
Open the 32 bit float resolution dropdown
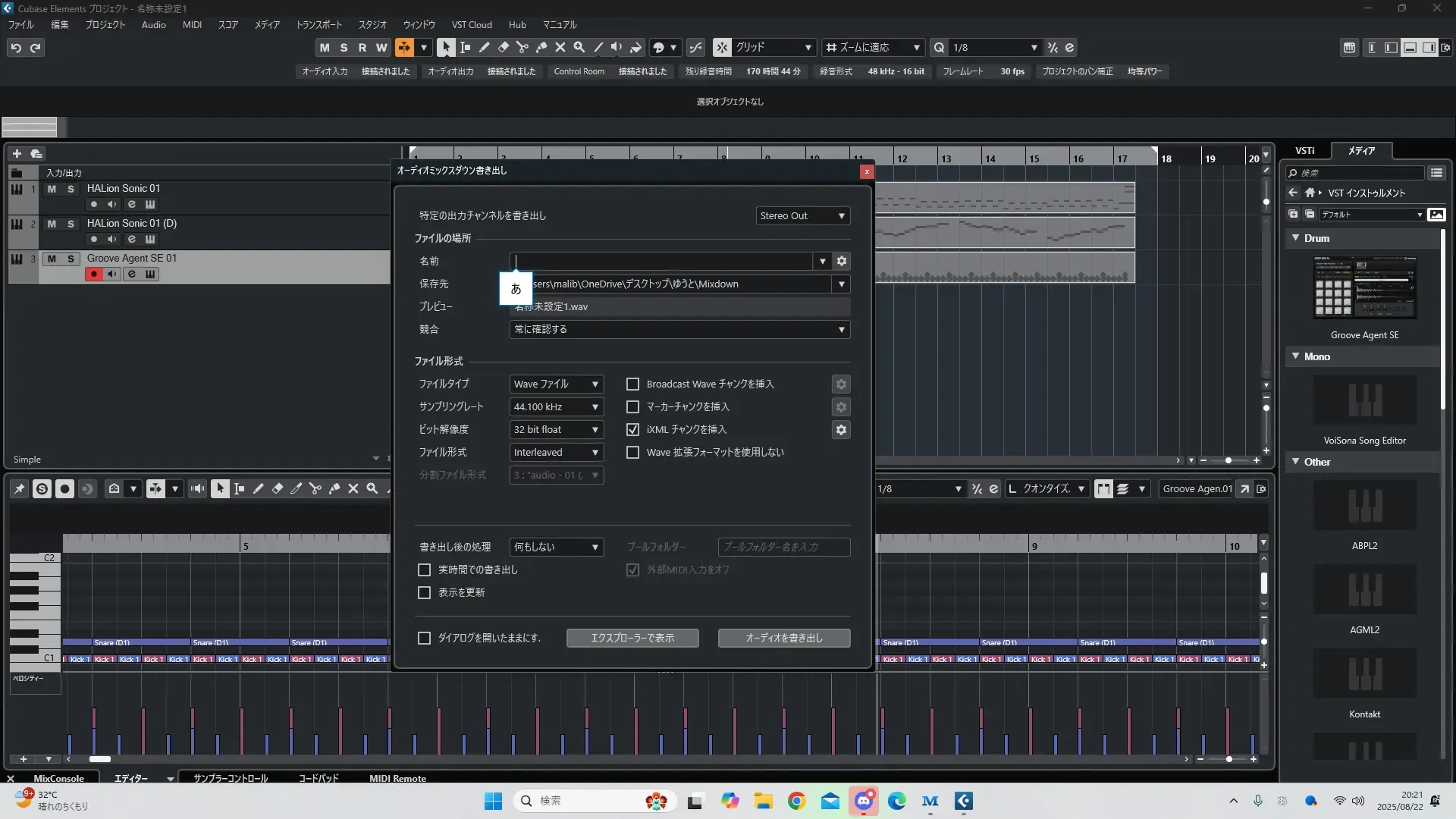tap(556, 430)
